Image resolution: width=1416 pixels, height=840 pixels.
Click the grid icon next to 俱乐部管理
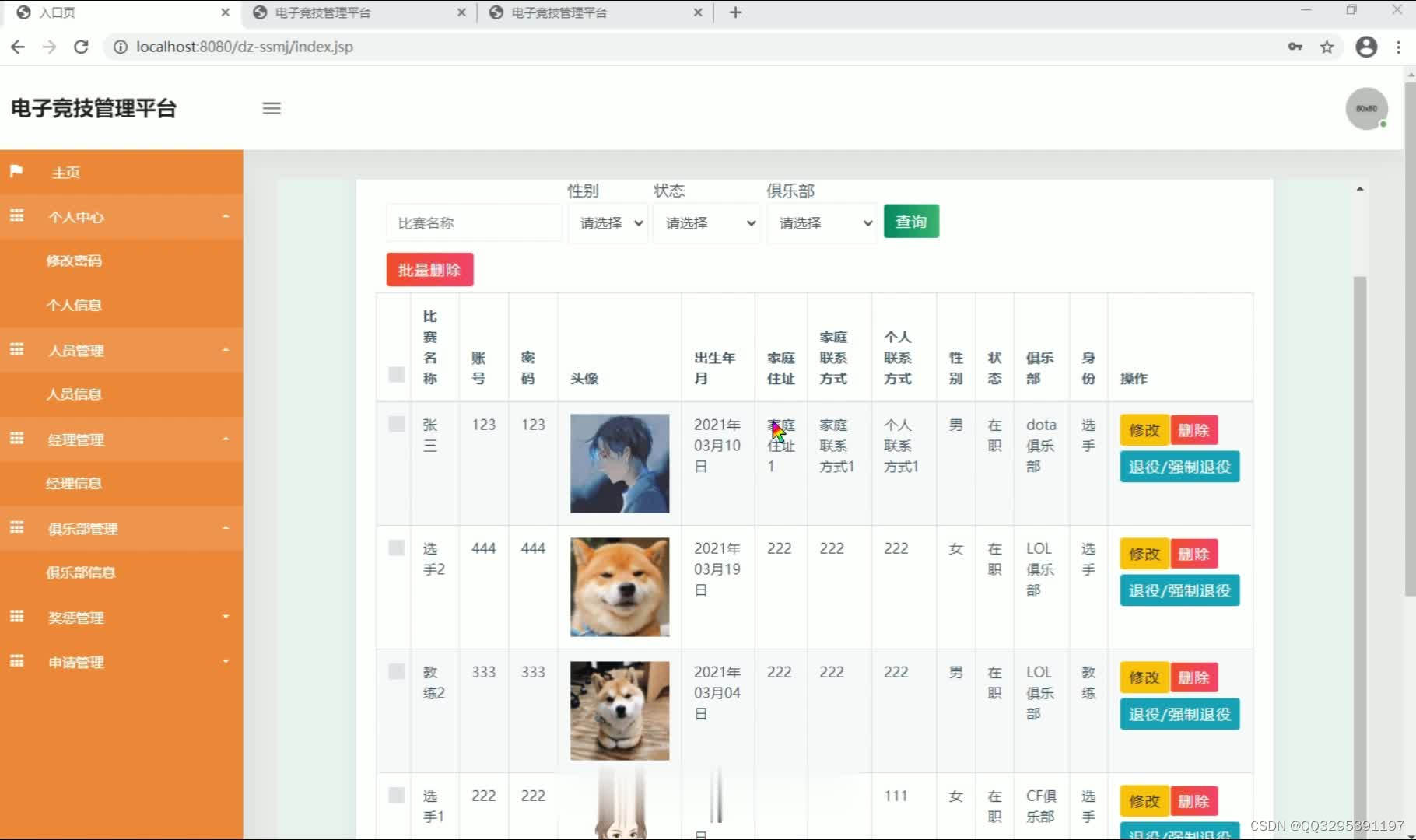click(x=16, y=527)
